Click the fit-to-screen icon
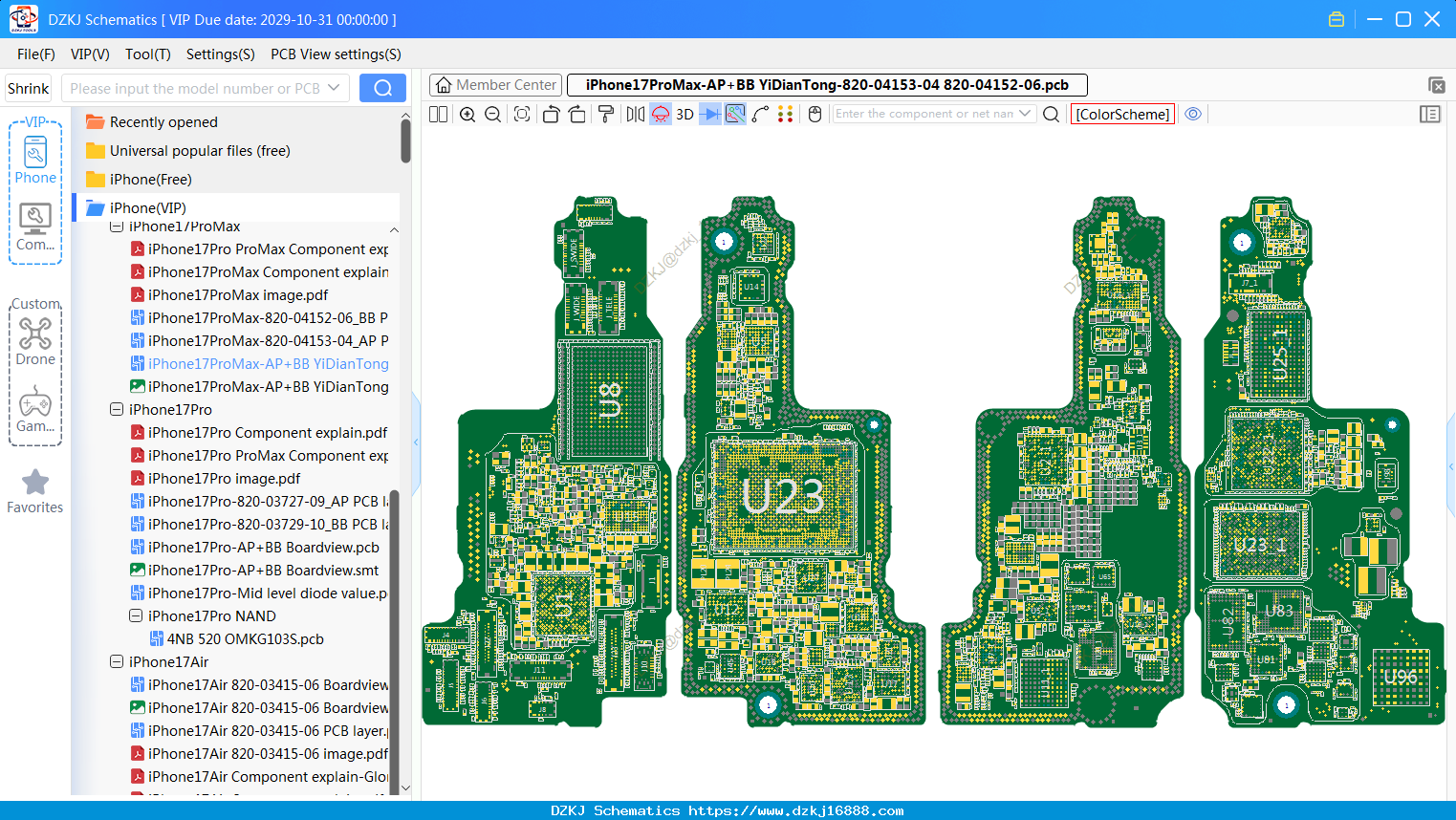Viewport: 1456px width, 820px height. pyautogui.click(x=522, y=115)
